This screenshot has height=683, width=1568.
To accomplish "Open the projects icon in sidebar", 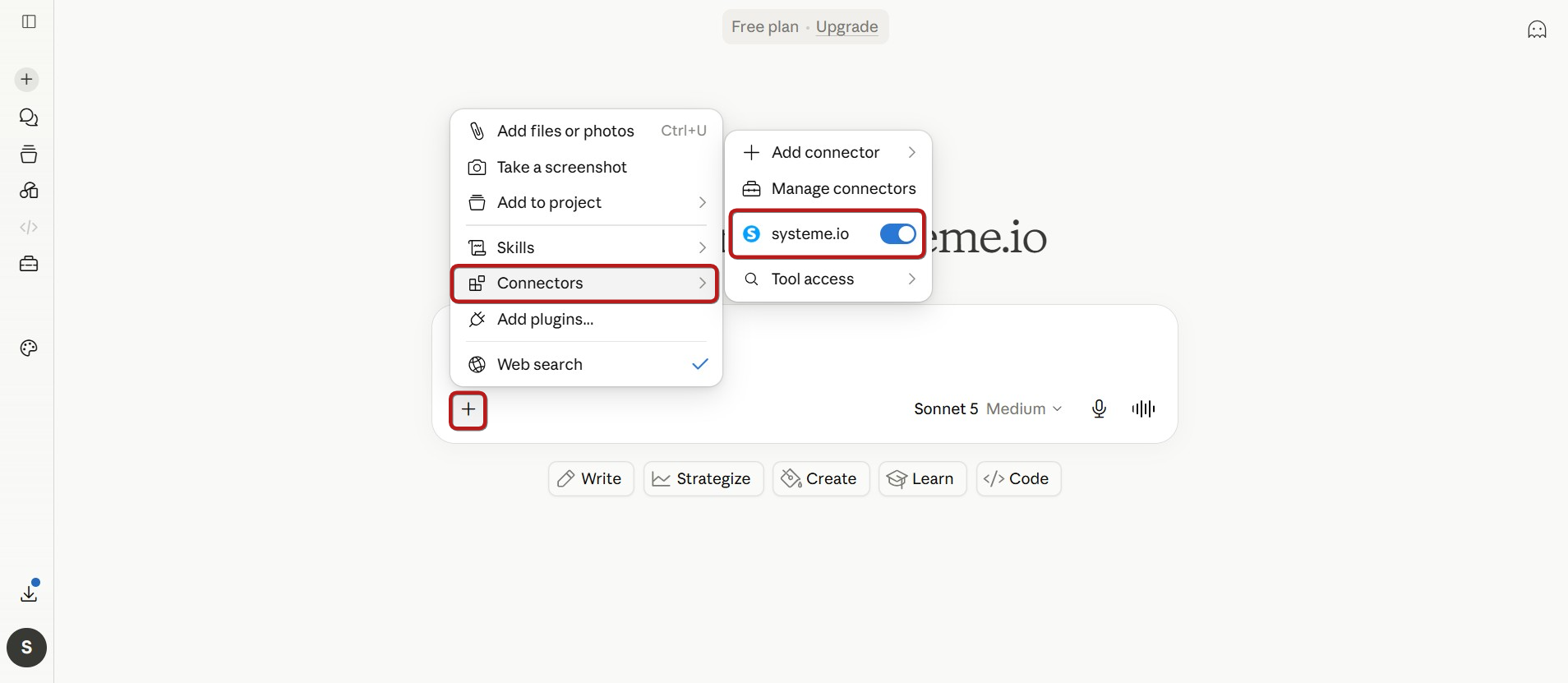I will point(29,155).
